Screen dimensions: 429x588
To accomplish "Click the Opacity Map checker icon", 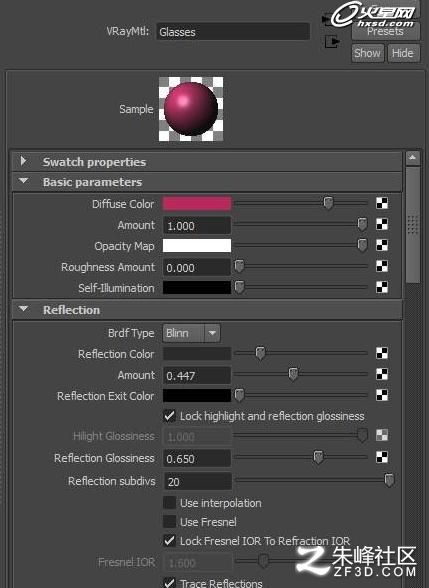I will (x=382, y=245).
